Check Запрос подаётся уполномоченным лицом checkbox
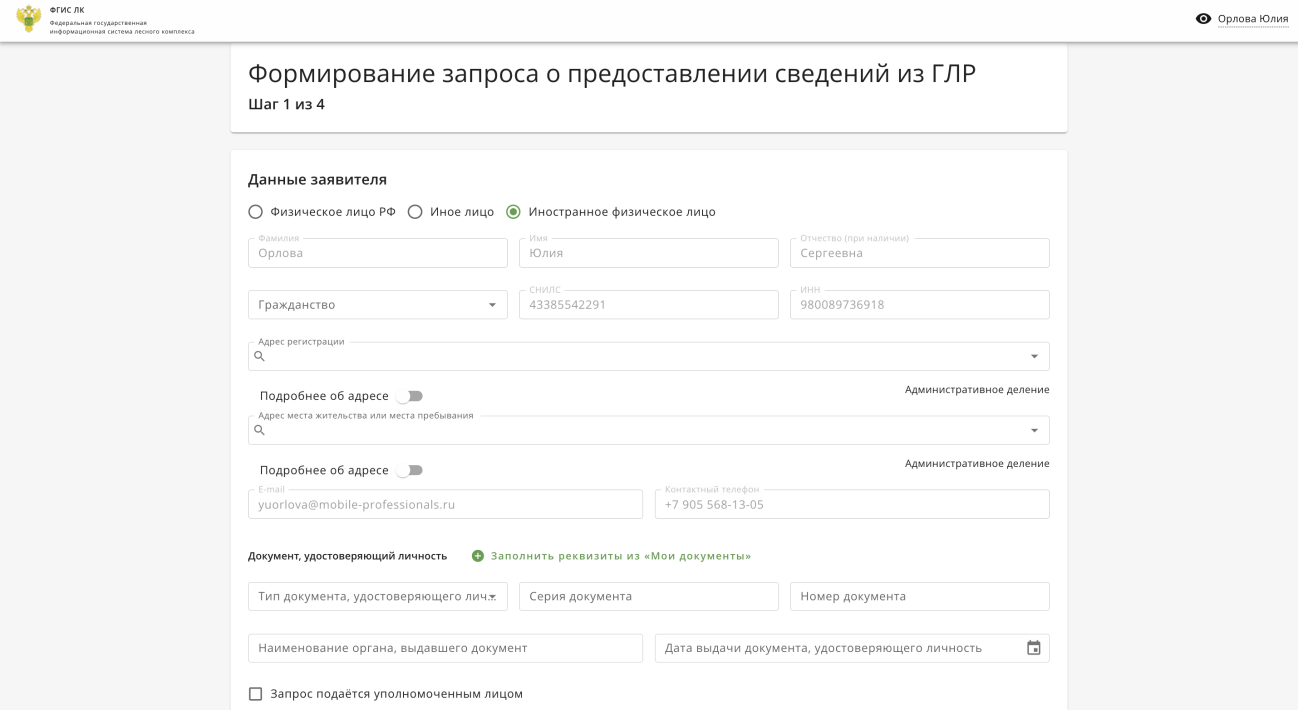 pyautogui.click(x=256, y=694)
